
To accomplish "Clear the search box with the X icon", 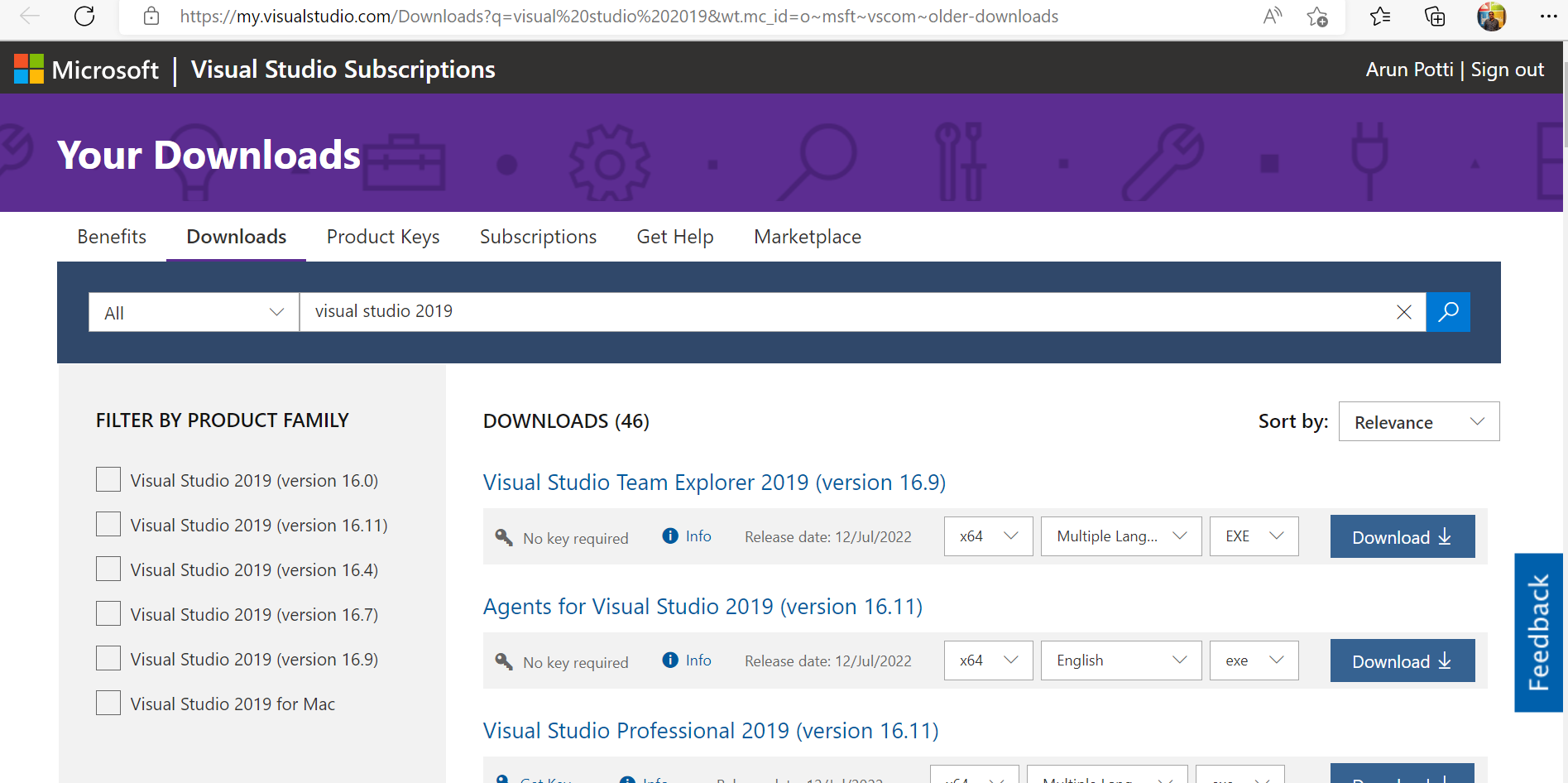I will (x=1403, y=312).
